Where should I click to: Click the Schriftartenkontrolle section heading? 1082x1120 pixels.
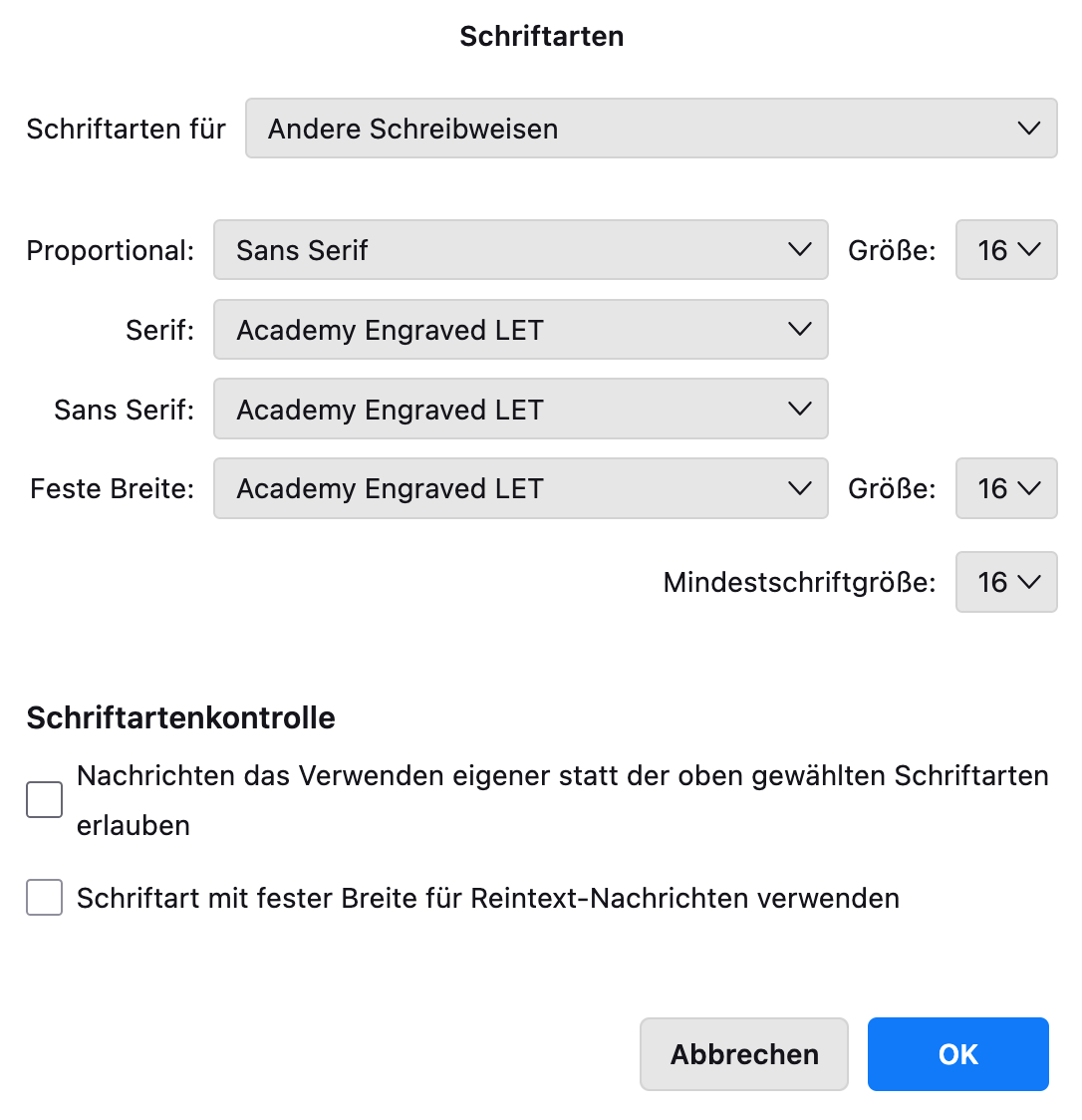pos(180,718)
